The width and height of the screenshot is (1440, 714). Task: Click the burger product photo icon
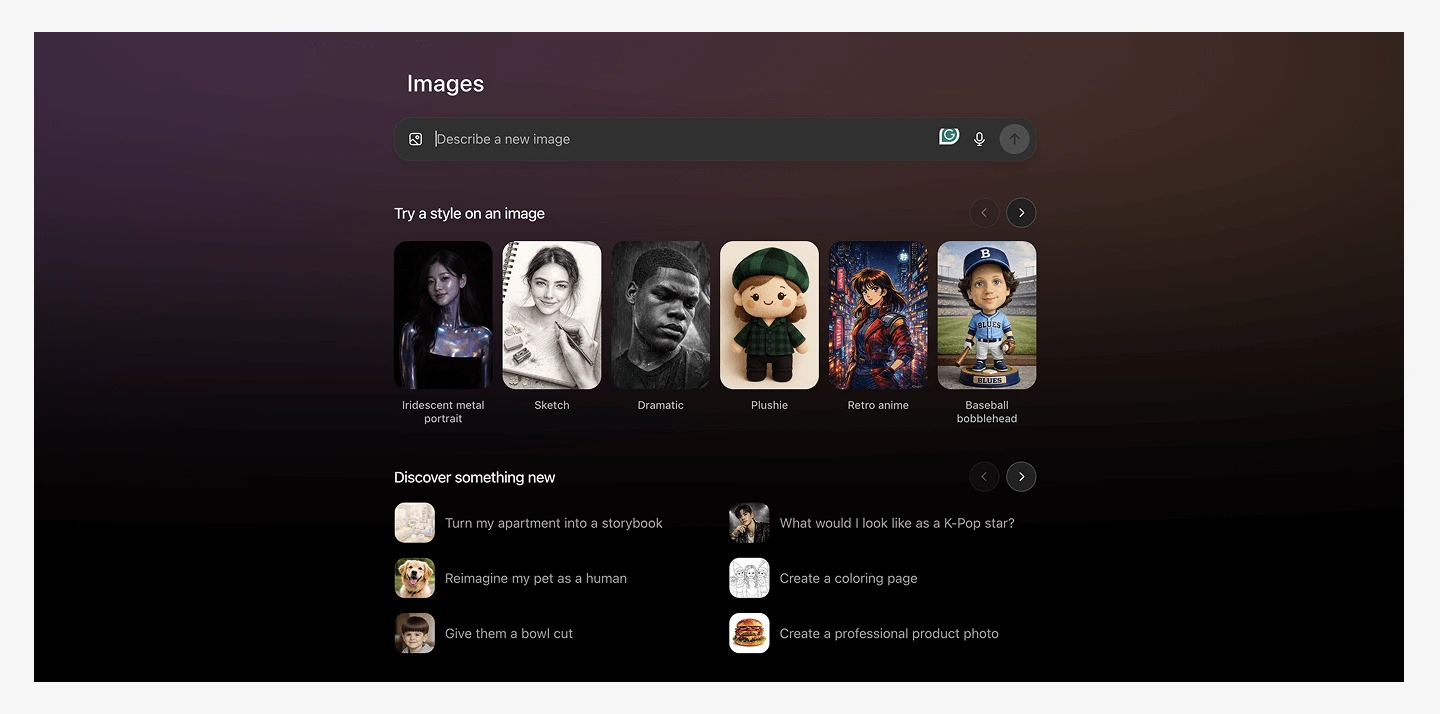click(749, 633)
